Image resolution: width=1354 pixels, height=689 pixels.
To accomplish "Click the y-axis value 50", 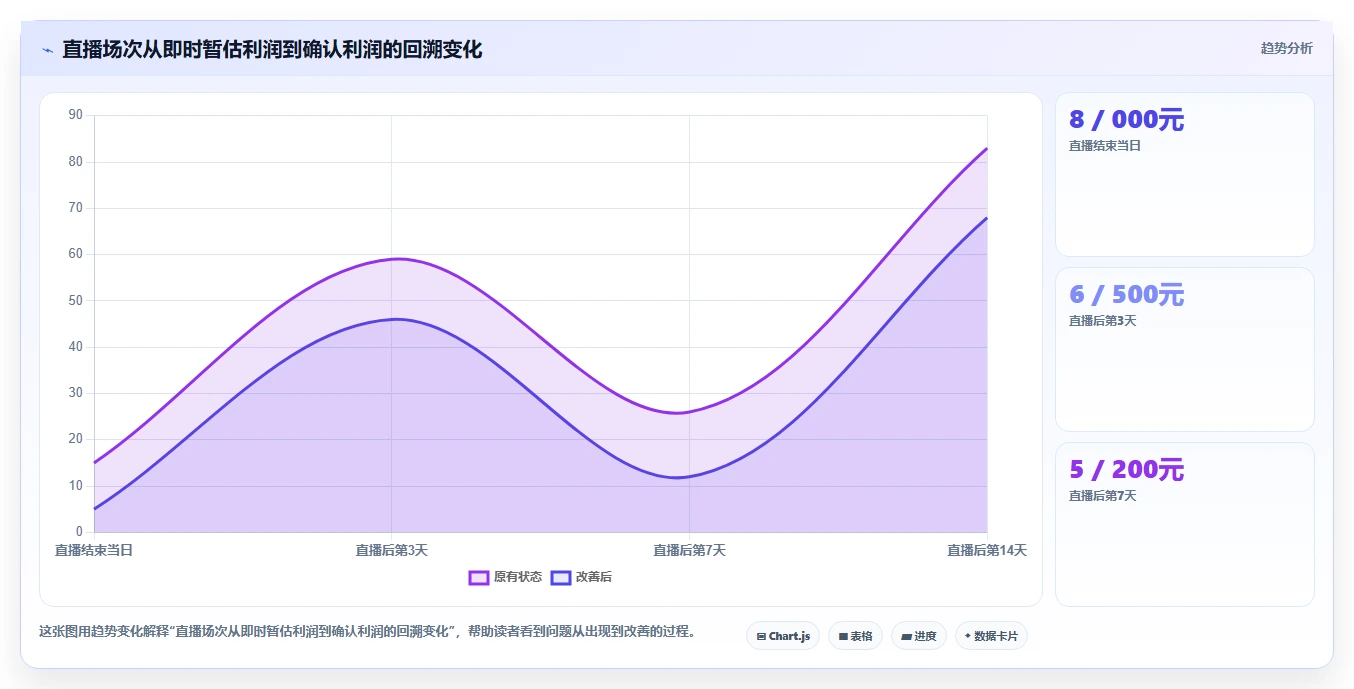I will click(76, 300).
